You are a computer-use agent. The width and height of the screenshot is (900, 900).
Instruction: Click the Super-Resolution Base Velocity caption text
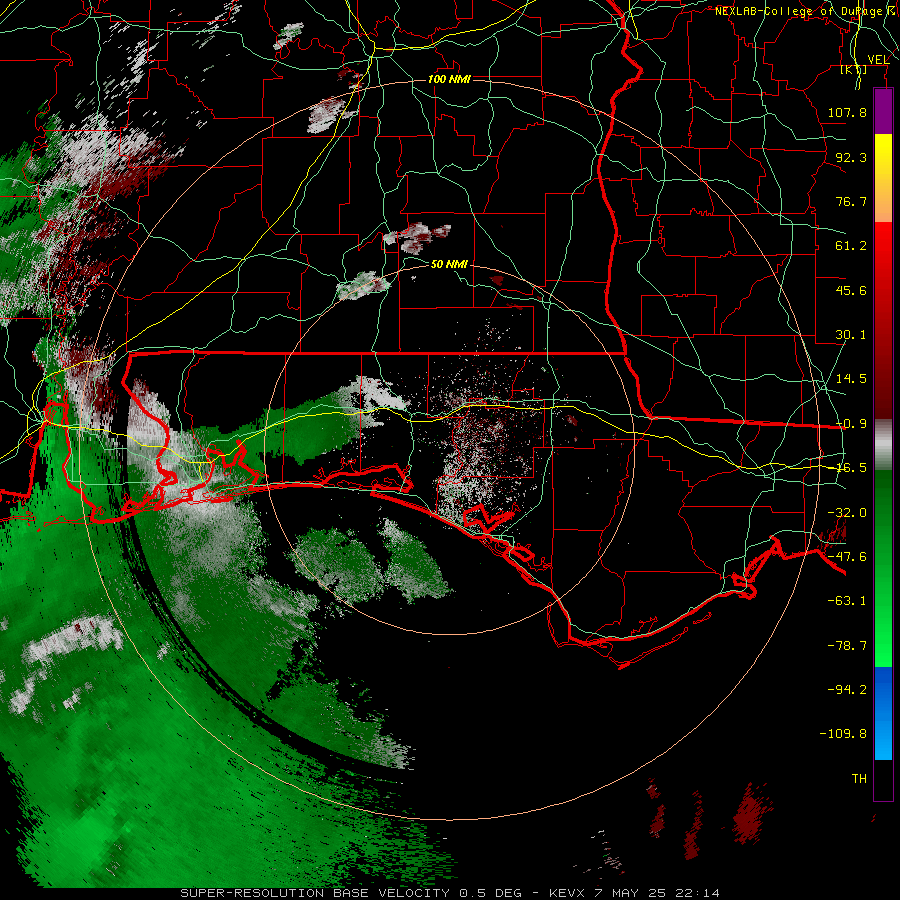pos(449,893)
